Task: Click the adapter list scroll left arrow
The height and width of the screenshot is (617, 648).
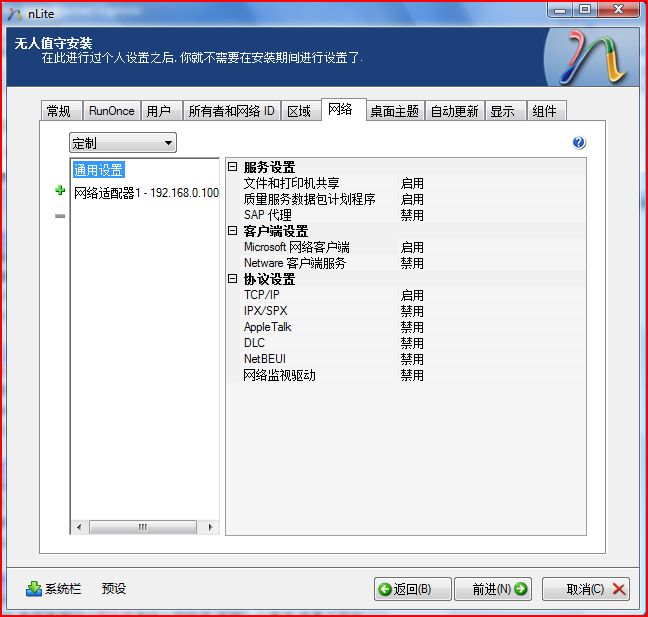Action: pyautogui.click(x=79, y=527)
